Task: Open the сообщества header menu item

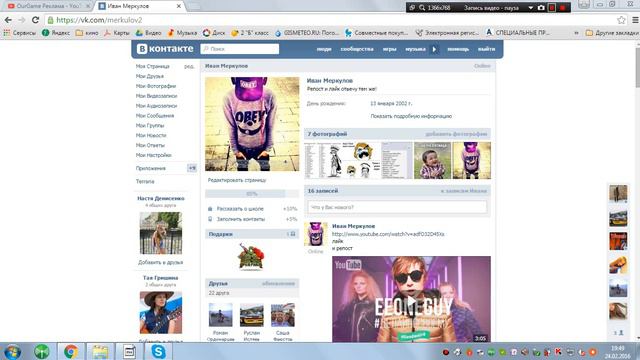Action: 357,49
